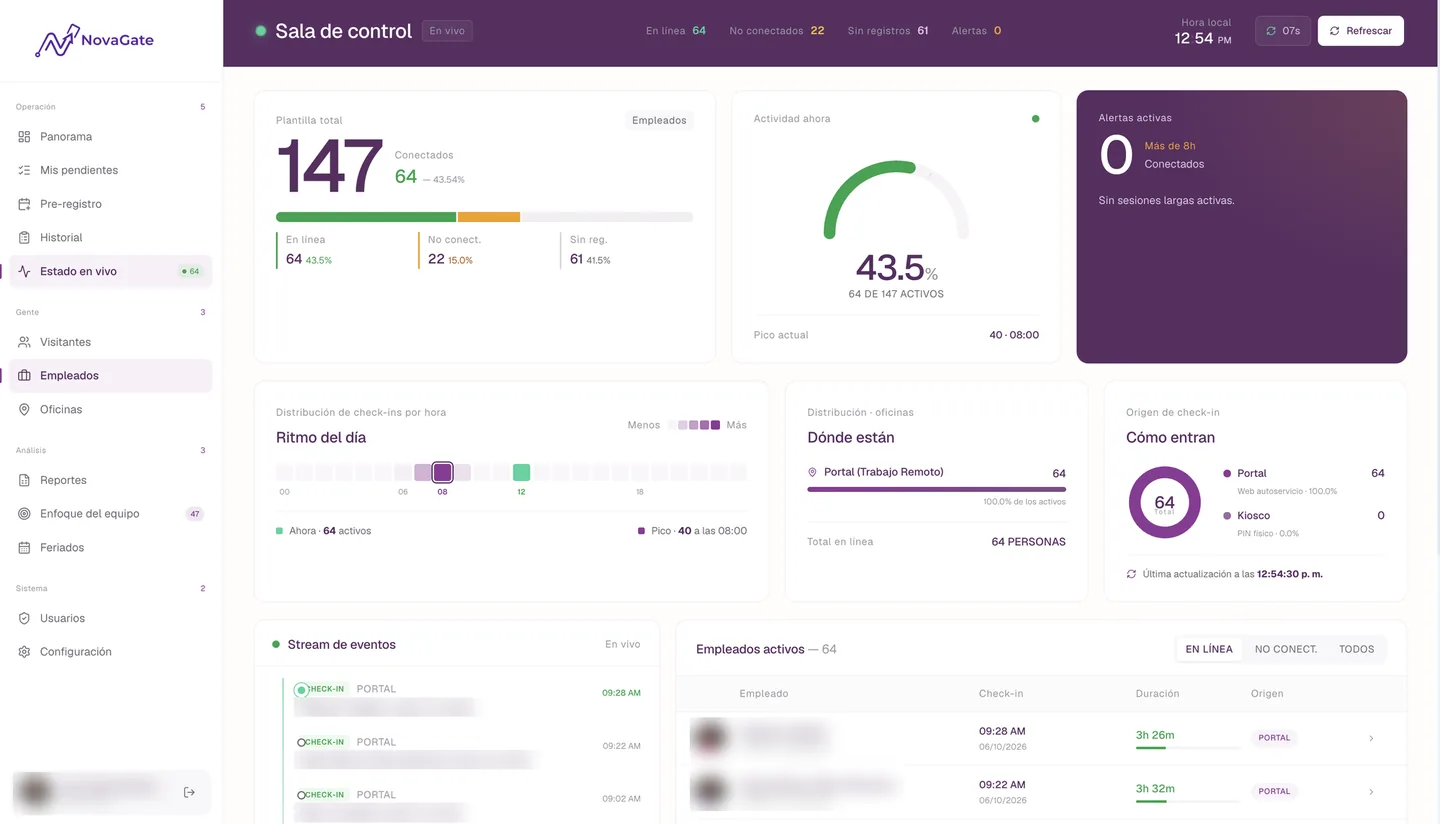Switch to the EN LÍNEA tab
This screenshot has width=1440, height=824.
click(x=1209, y=649)
